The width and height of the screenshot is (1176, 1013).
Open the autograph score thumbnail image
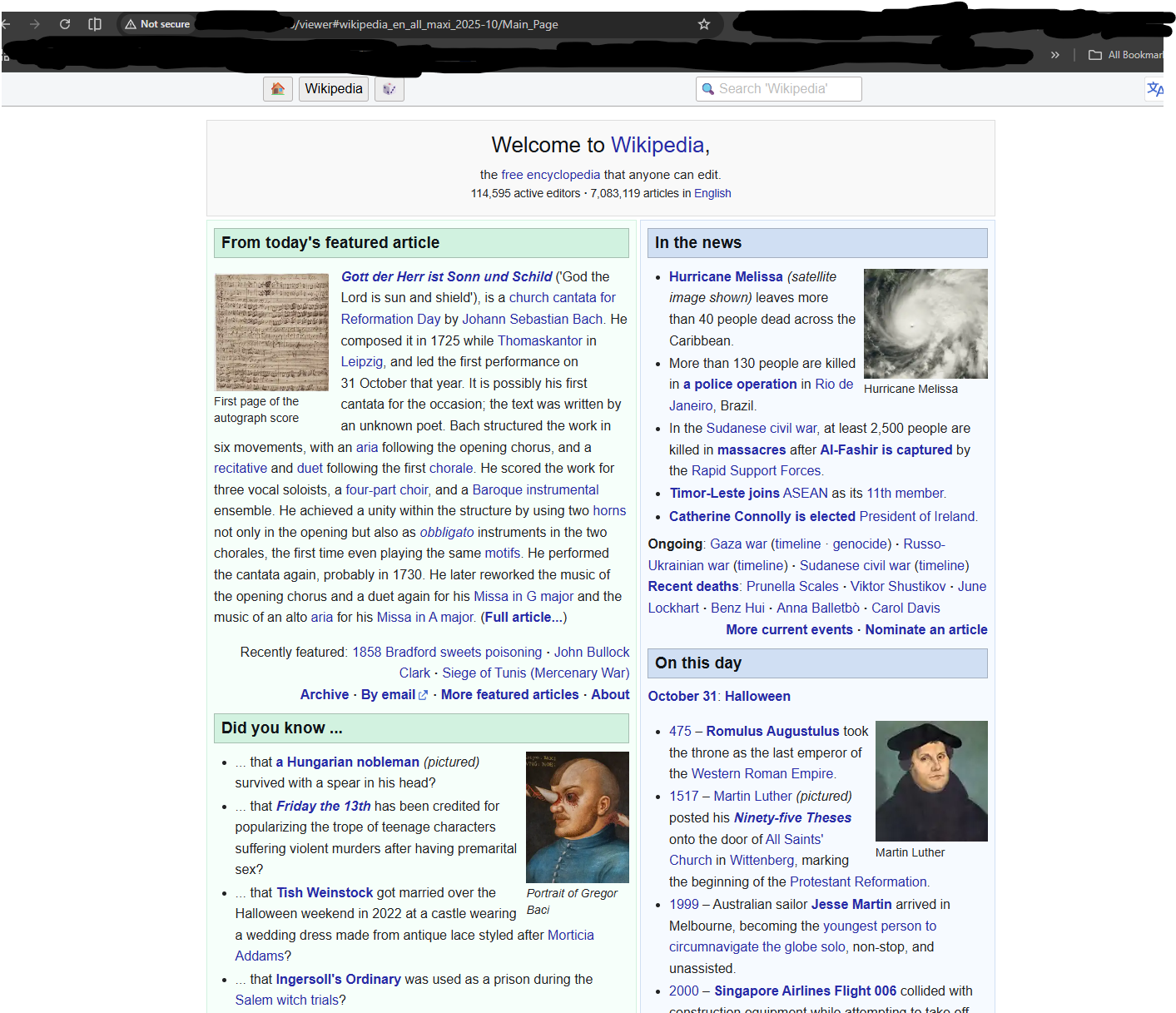click(271, 332)
